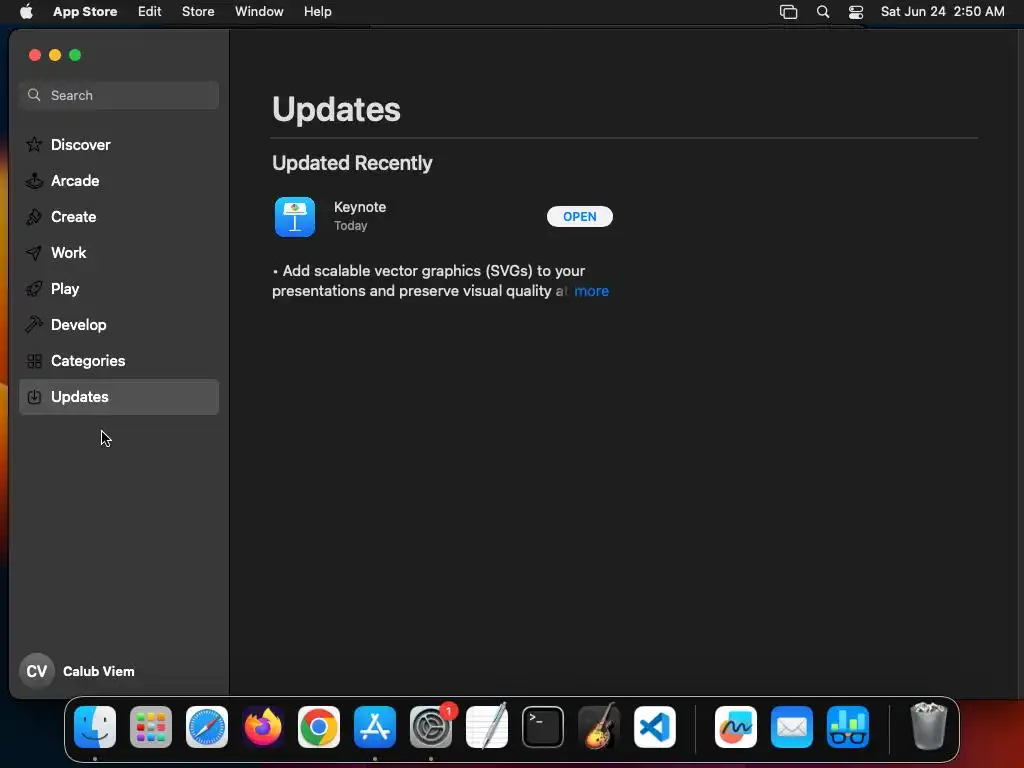1024x768 pixels.
Task: Click the Arcade joystick icon
Action: 34,181
